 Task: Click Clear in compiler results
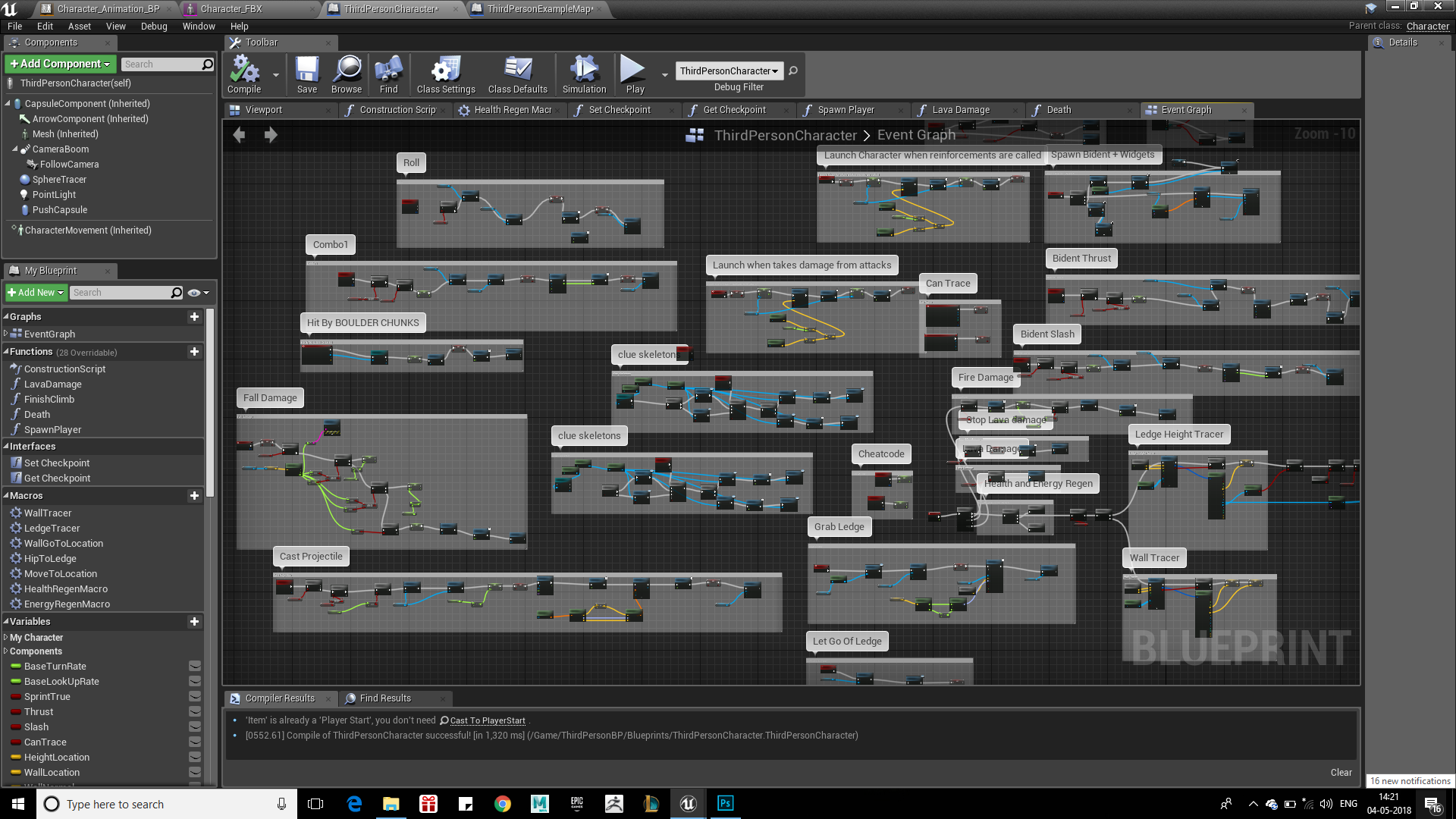click(x=1341, y=773)
